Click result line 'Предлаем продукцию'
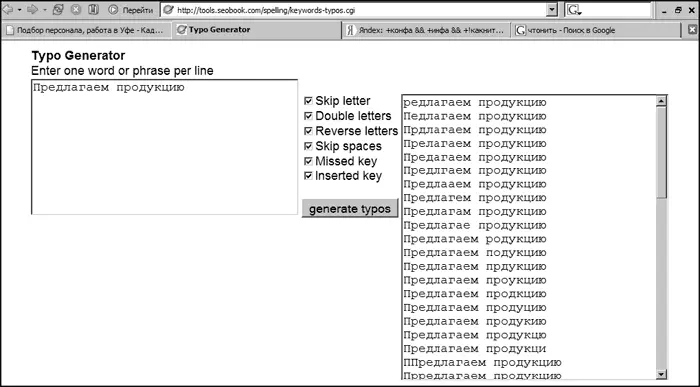 (475, 184)
